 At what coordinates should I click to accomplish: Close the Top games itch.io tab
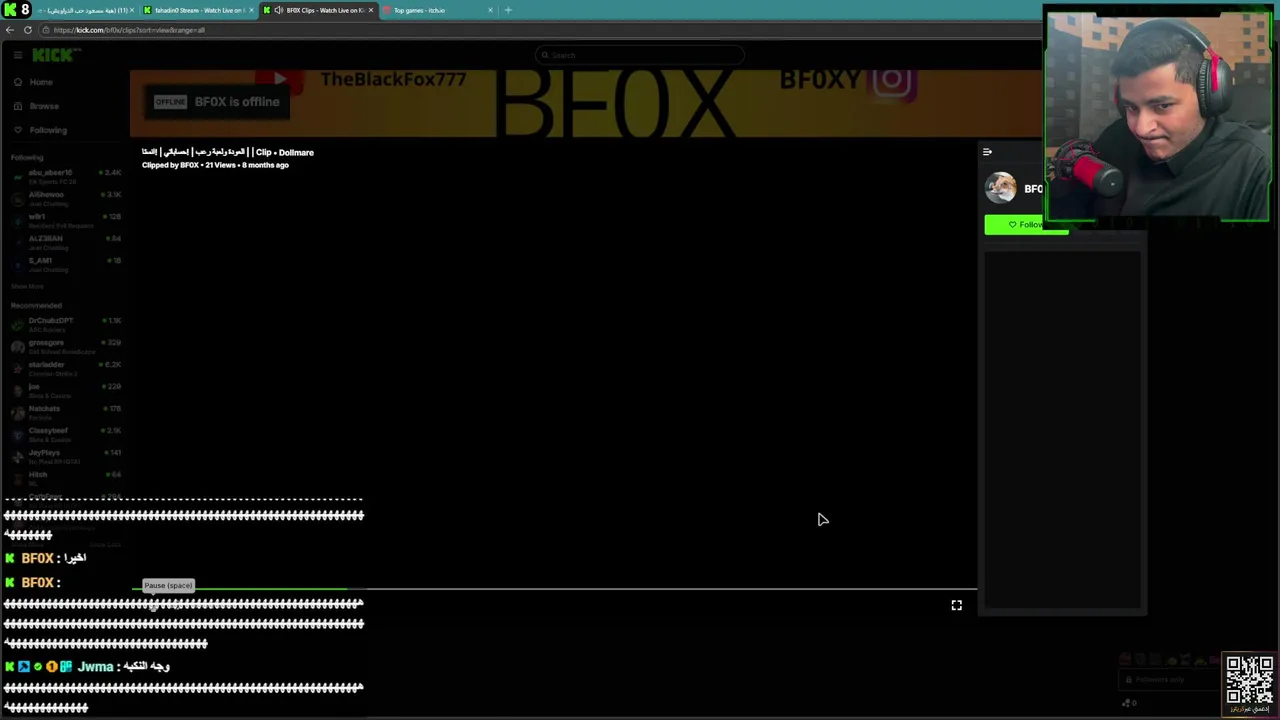coord(490,10)
